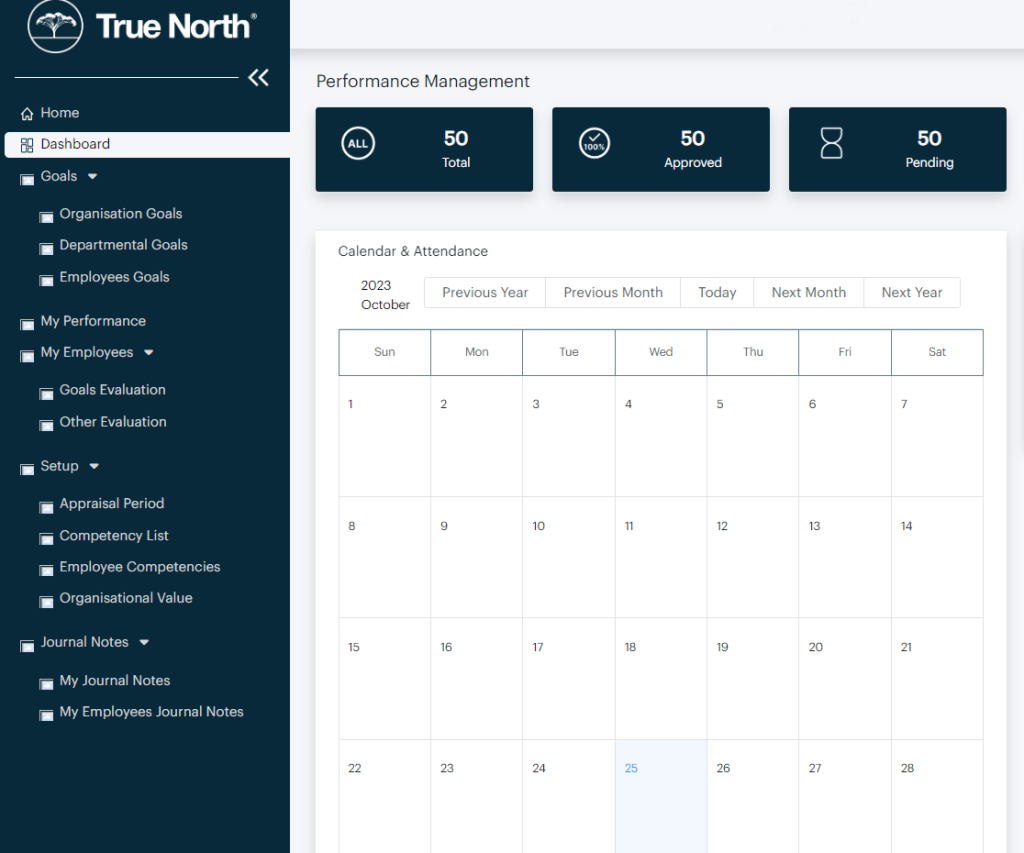1024x853 pixels.
Task: Click the Next Month button
Action: point(808,292)
